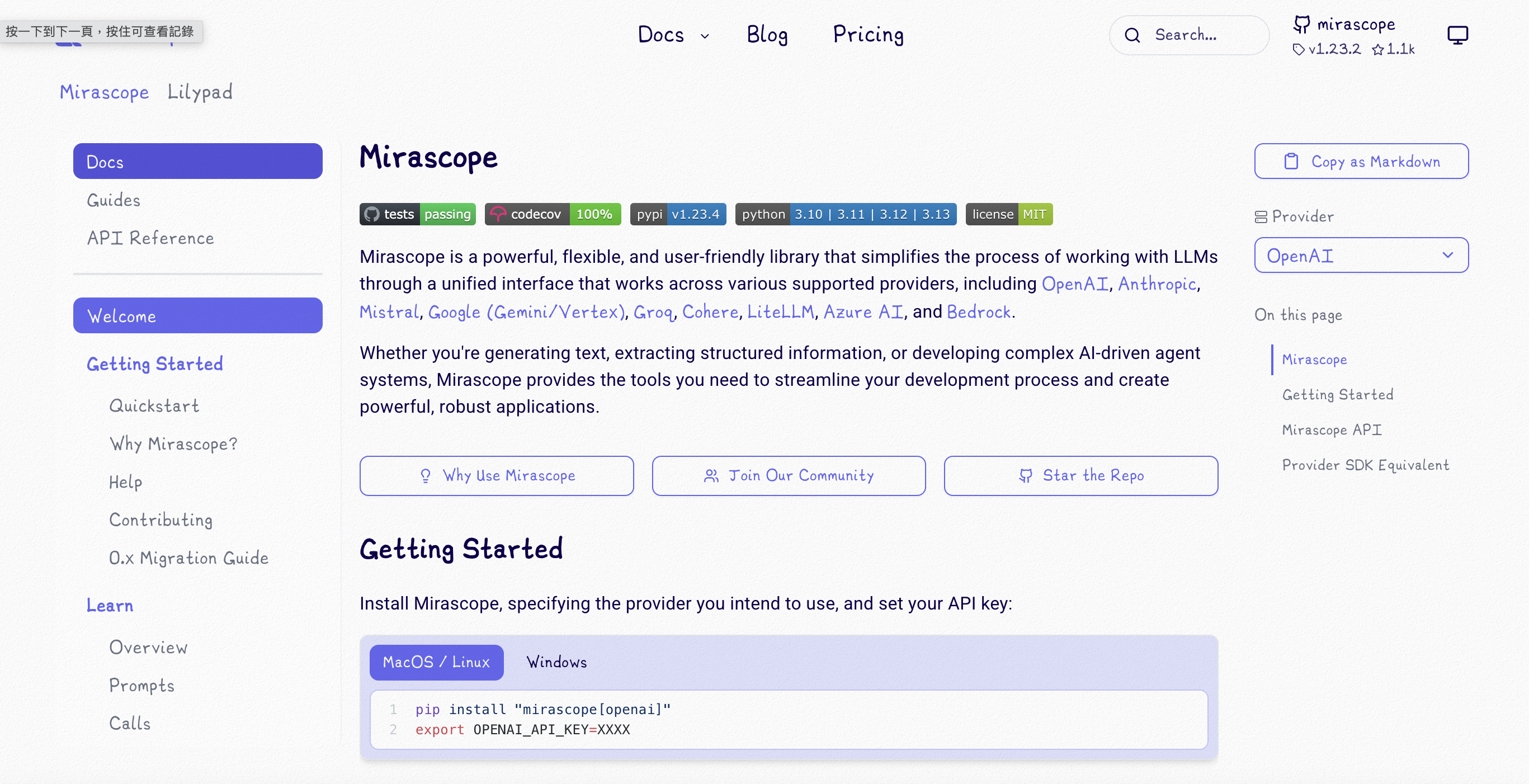Click the lightbulb icon in Why Use Mirascope

pyautogui.click(x=425, y=476)
